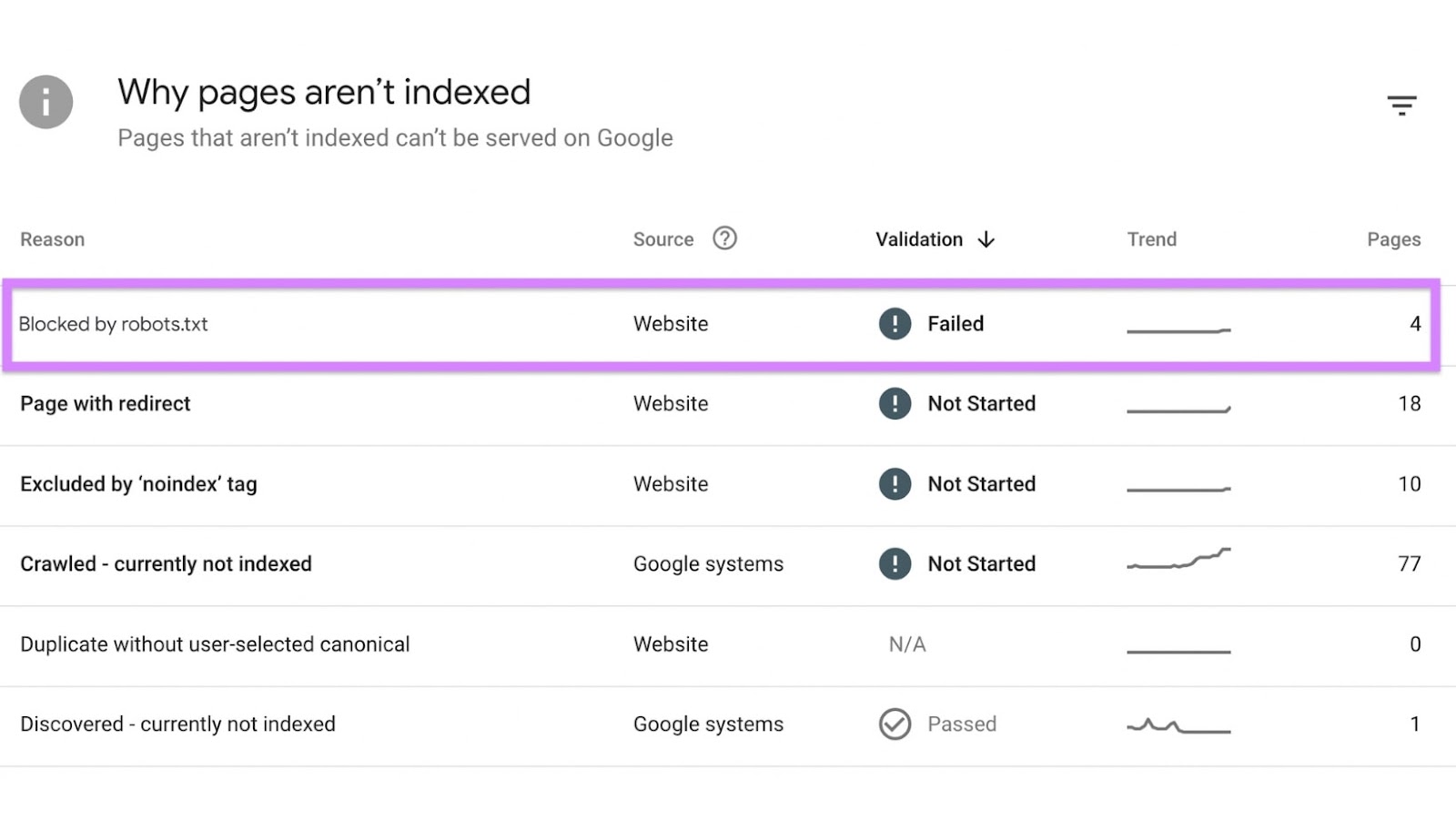1456x820 pixels.
Task: Open the filter icon at top right
Action: click(x=1401, y=104)
